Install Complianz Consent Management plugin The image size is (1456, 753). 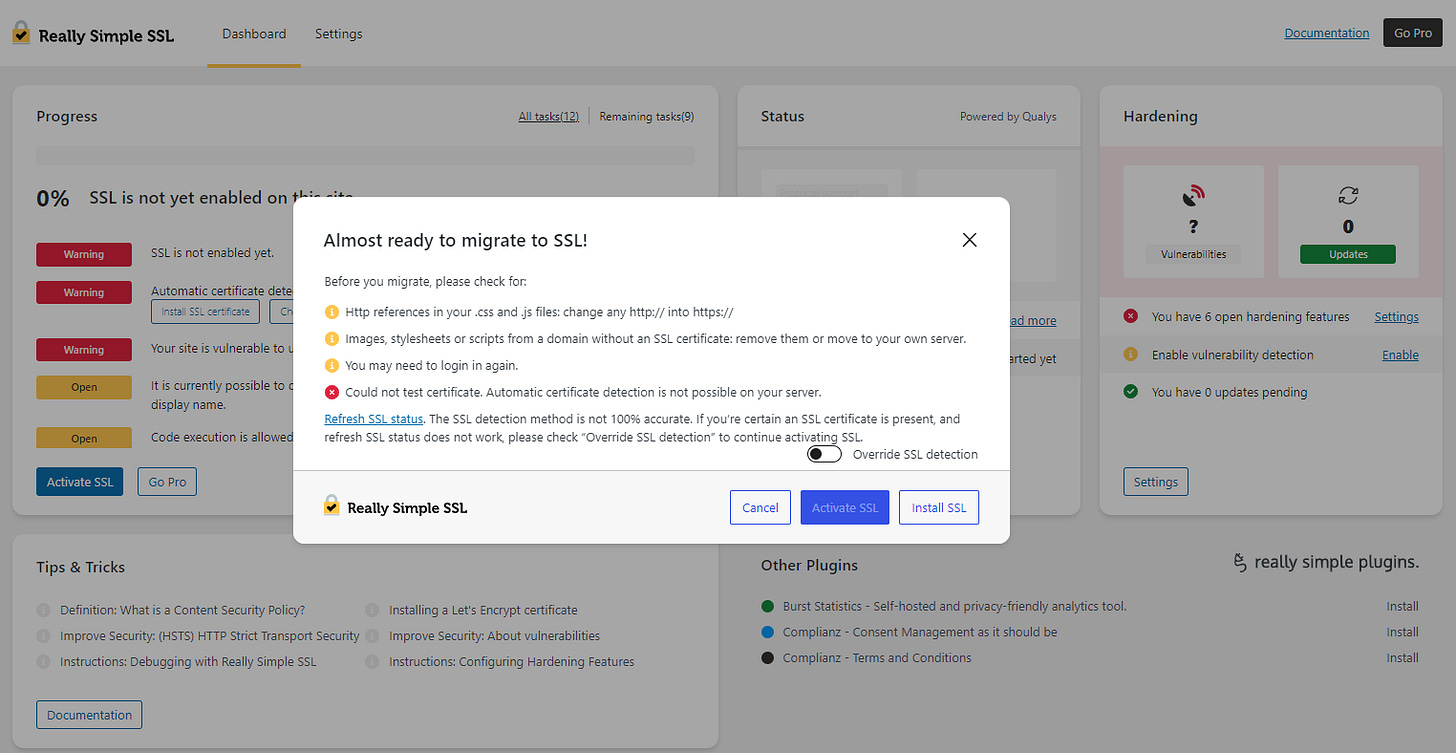pyautogui.click(x=1402, y=632)
